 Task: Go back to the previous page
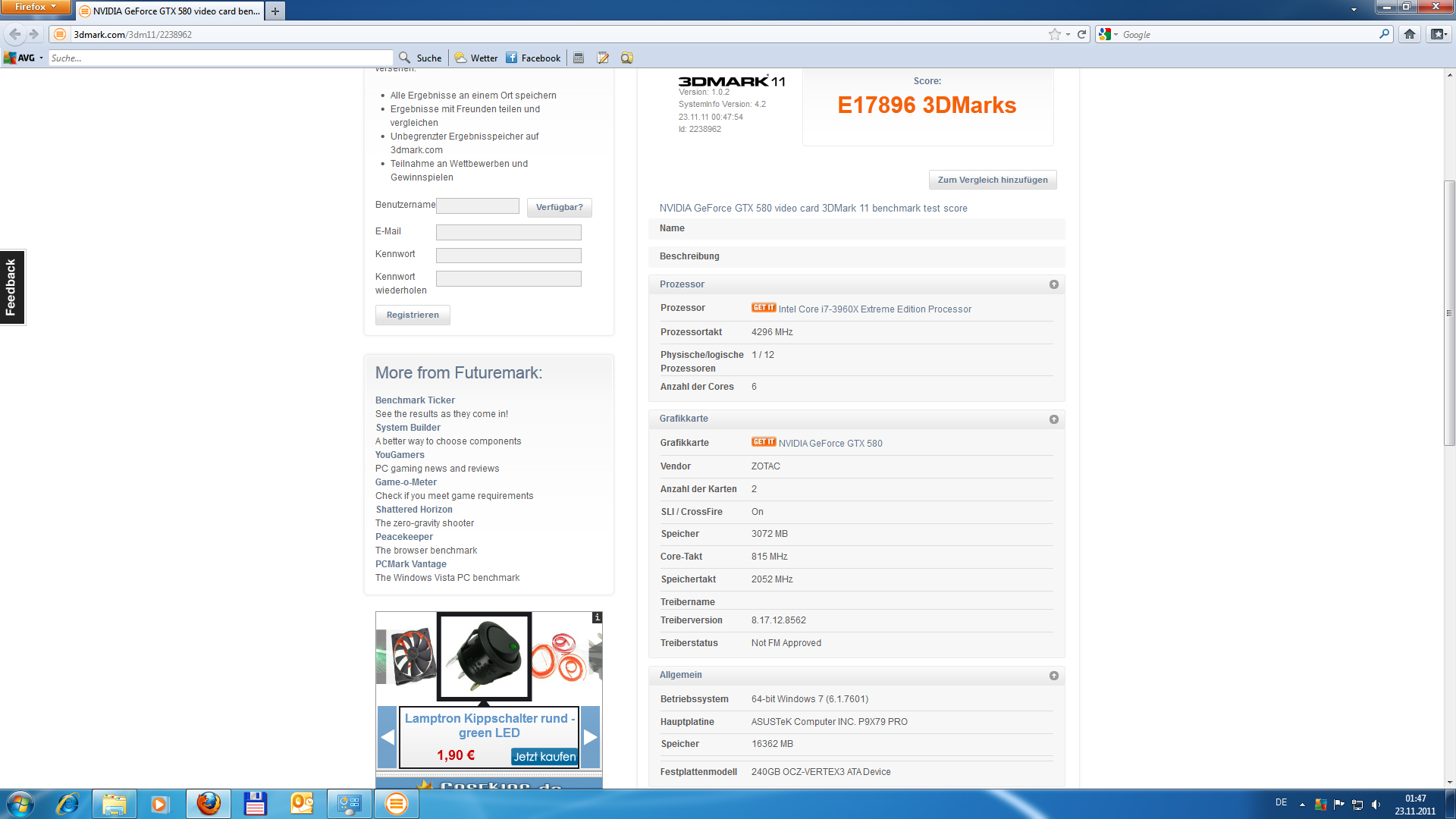[15, 34]
